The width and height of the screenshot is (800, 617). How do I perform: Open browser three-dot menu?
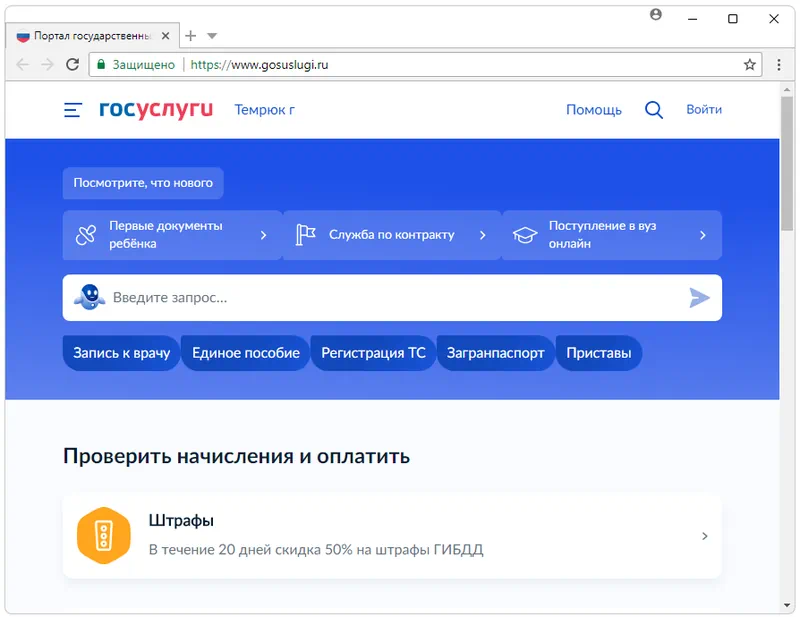(779, 64)
